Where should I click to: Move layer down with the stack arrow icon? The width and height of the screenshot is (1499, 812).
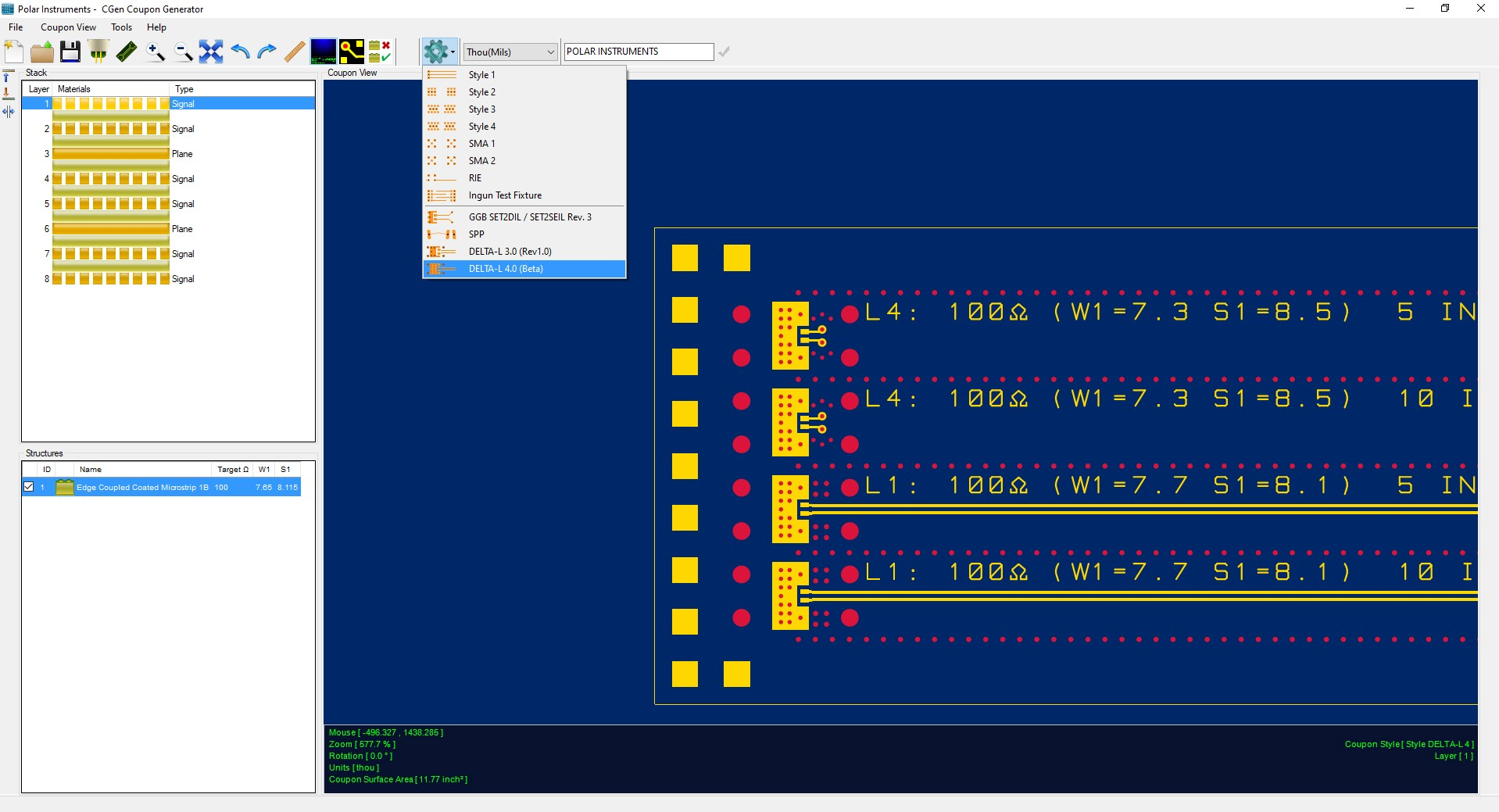pos(8,94)
